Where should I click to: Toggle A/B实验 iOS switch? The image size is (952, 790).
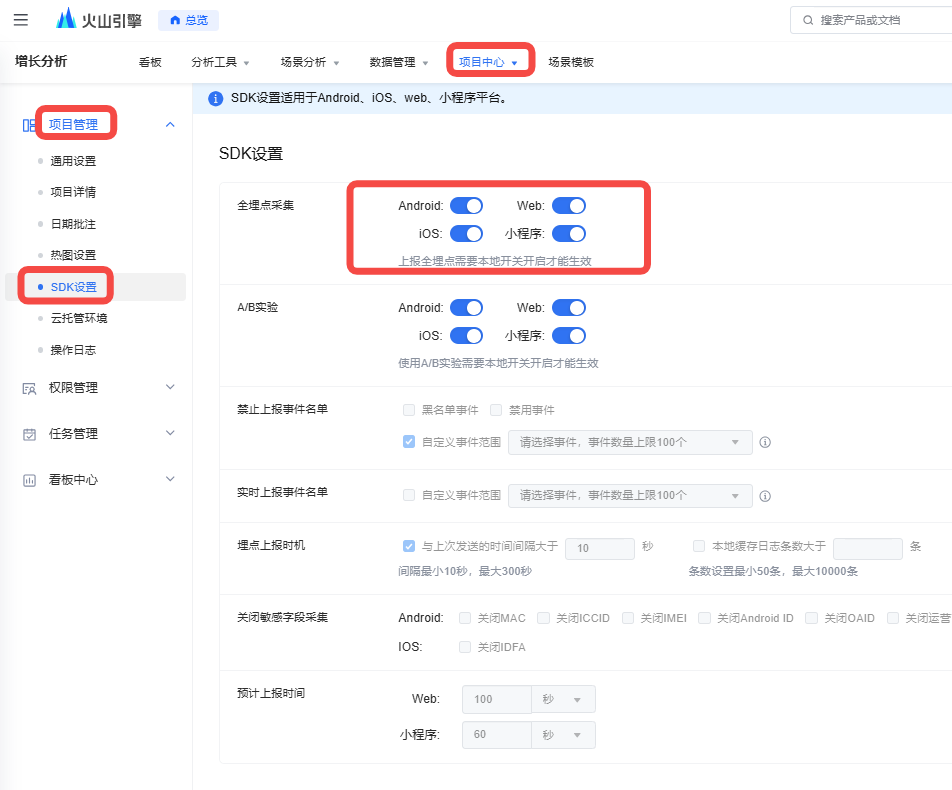(x=466, y=336)
